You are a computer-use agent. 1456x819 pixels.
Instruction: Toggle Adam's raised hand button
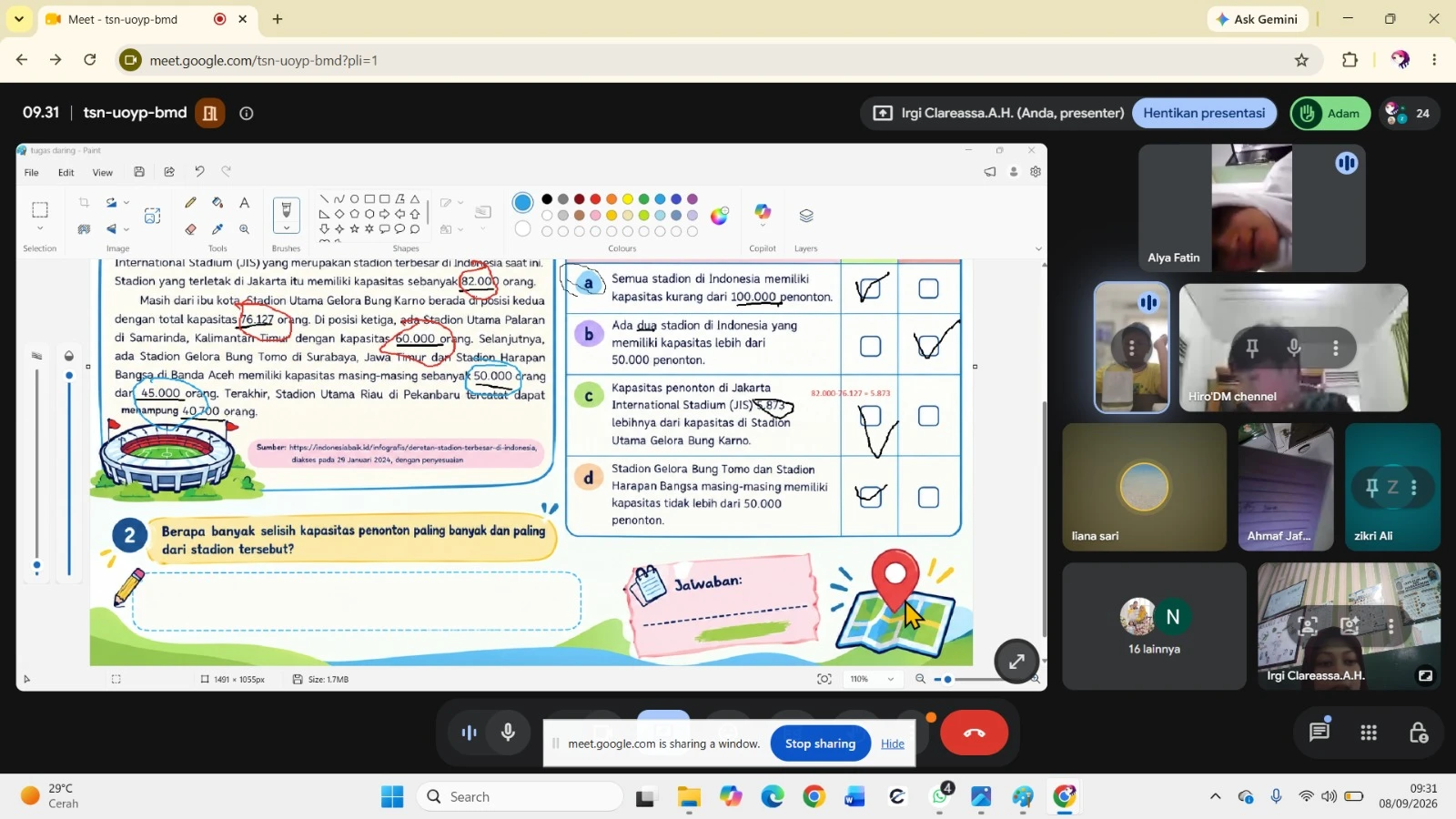1330,113
